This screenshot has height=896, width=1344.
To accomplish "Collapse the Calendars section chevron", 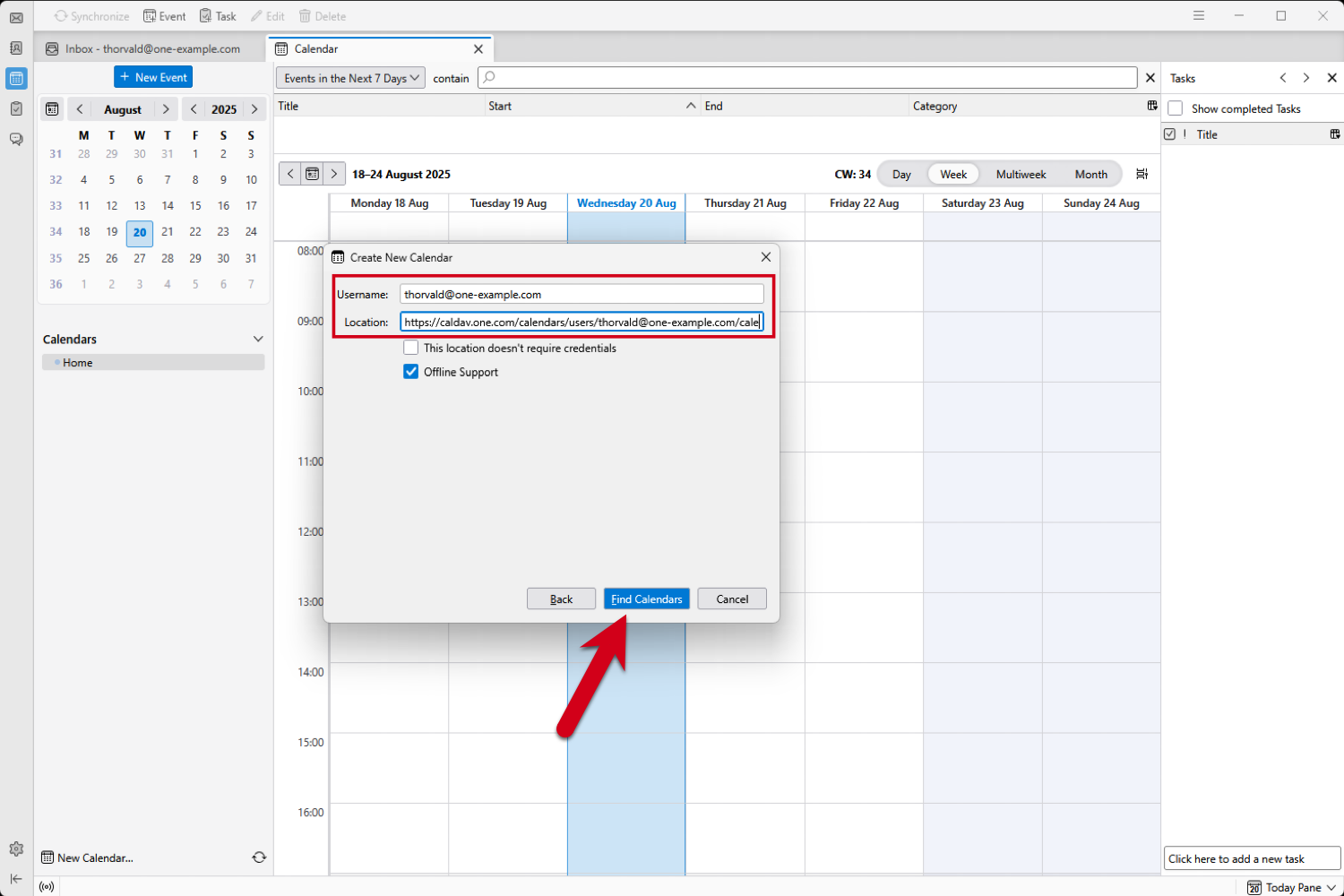I will click(258, 339).
